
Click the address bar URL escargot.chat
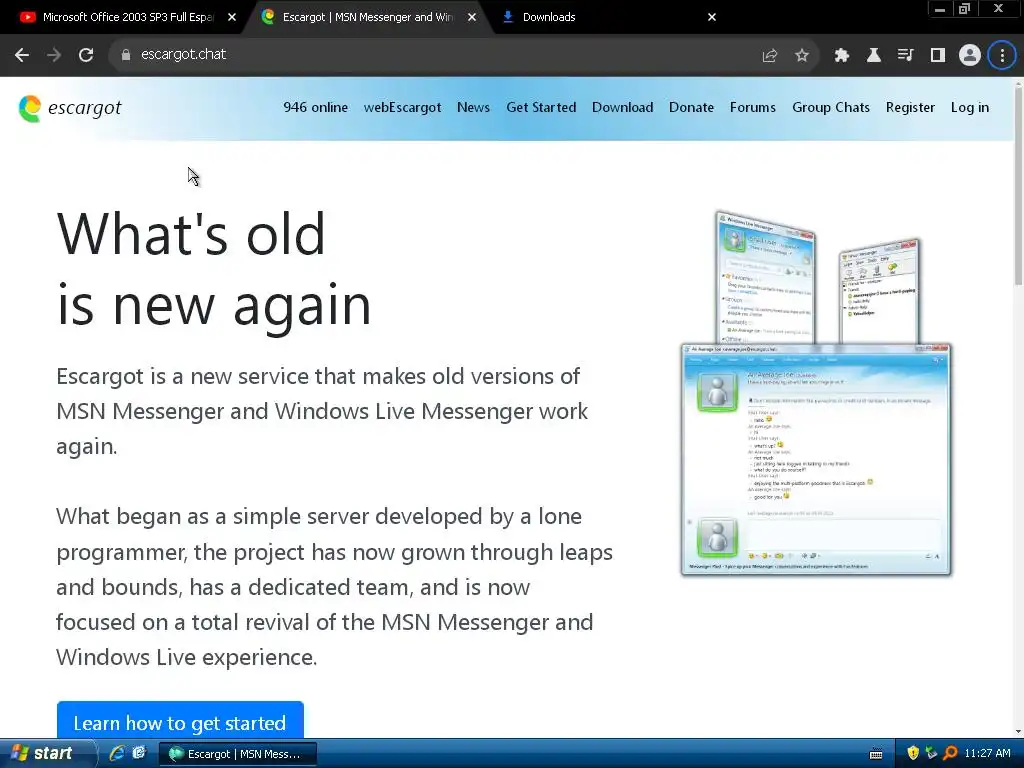tap(184, 54)
